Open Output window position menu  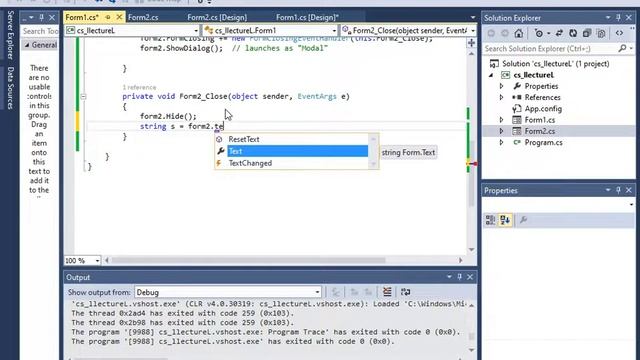[x=449, y=277]
